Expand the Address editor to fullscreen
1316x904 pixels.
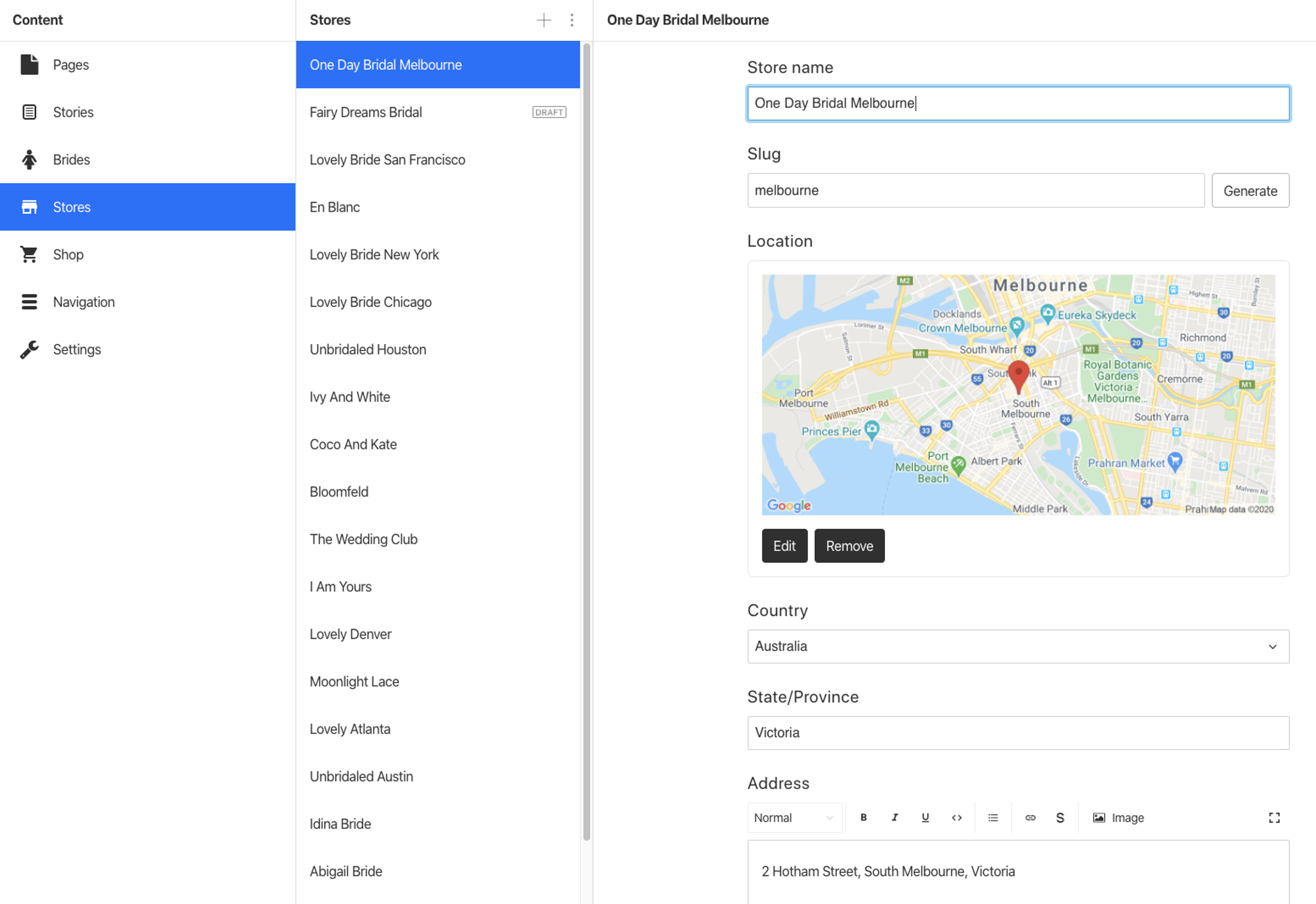tap(1274, 817)
